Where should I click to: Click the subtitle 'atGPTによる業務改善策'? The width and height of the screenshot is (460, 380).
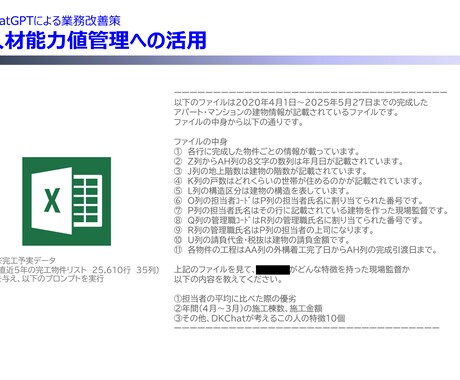click(60, 21)
